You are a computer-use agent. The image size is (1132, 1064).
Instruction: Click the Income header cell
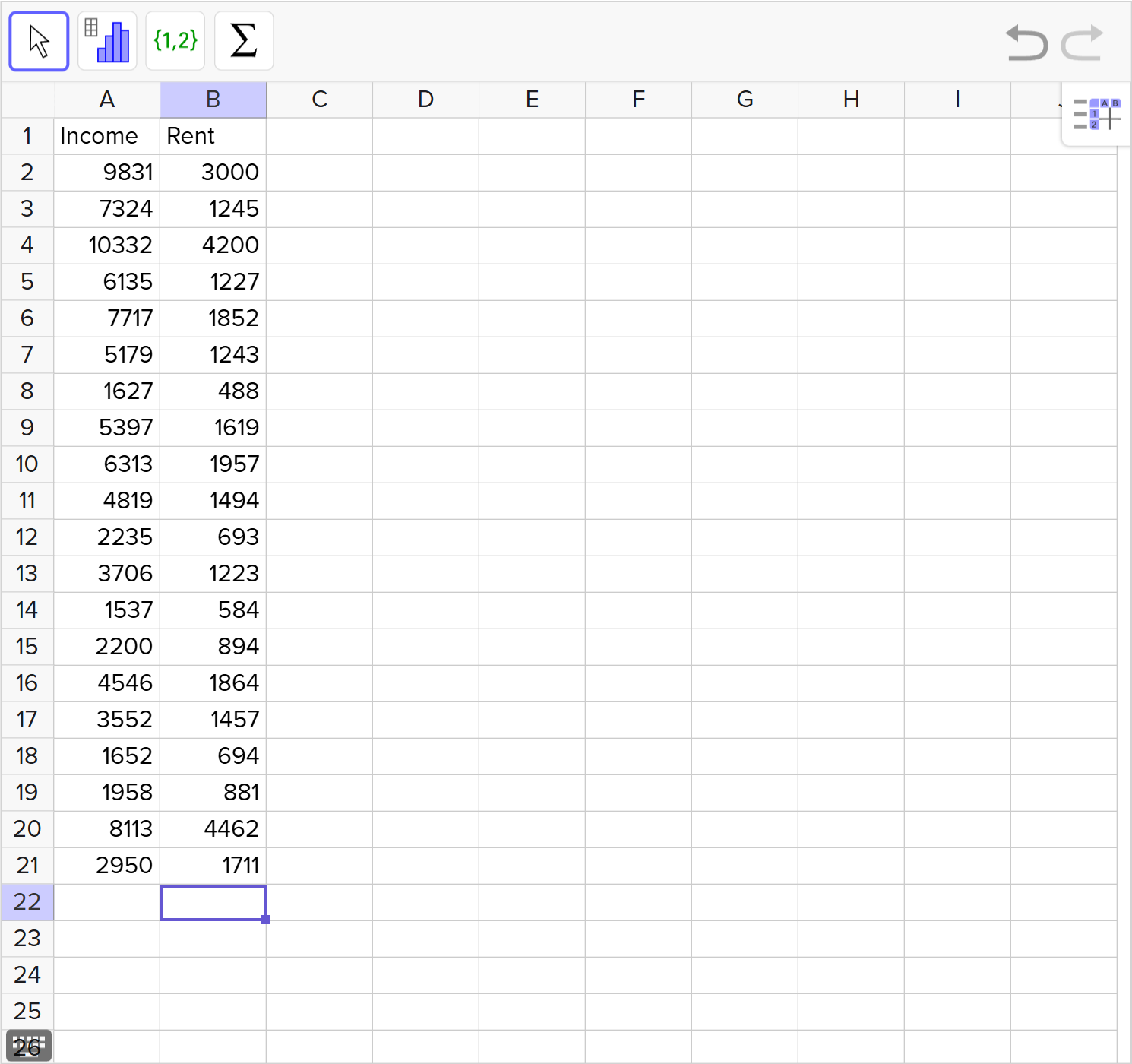[107, 136]
